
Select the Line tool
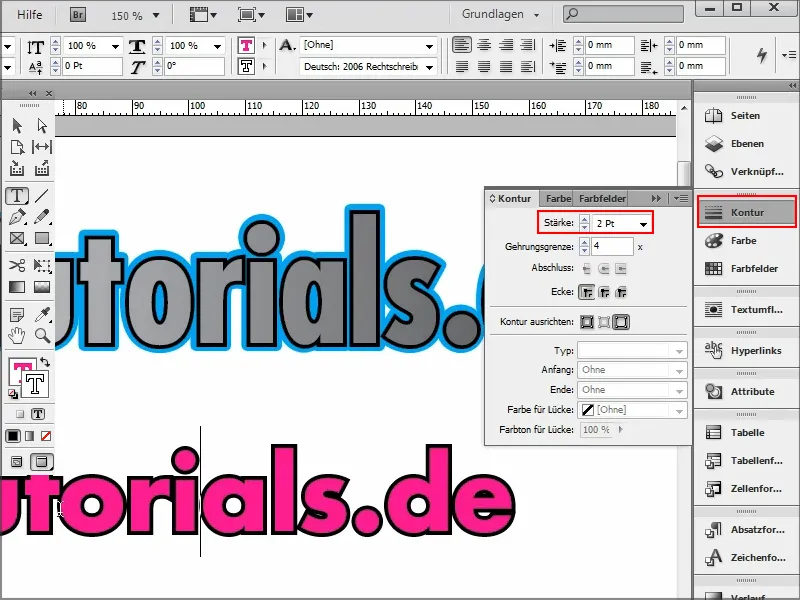42,195
